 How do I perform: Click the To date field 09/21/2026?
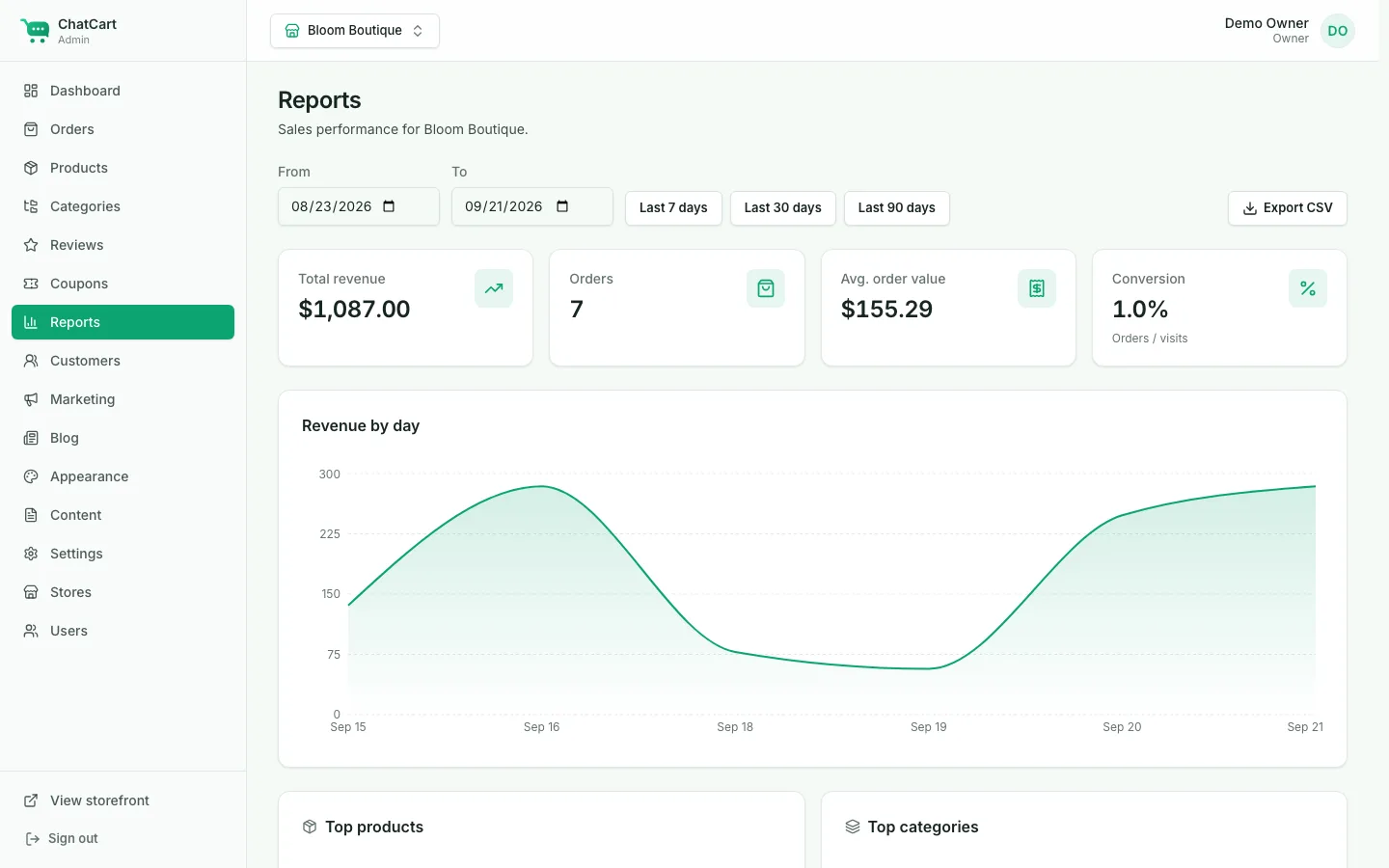[x=532, y=206]
